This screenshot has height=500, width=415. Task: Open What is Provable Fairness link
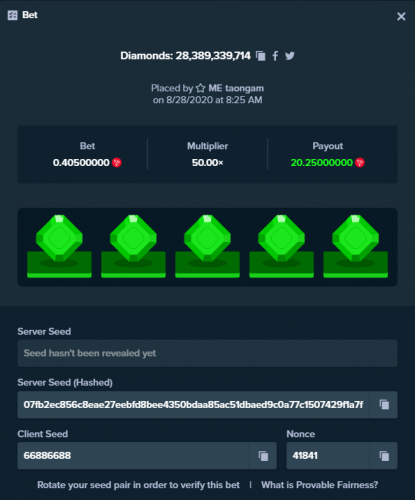pos(320,485)
